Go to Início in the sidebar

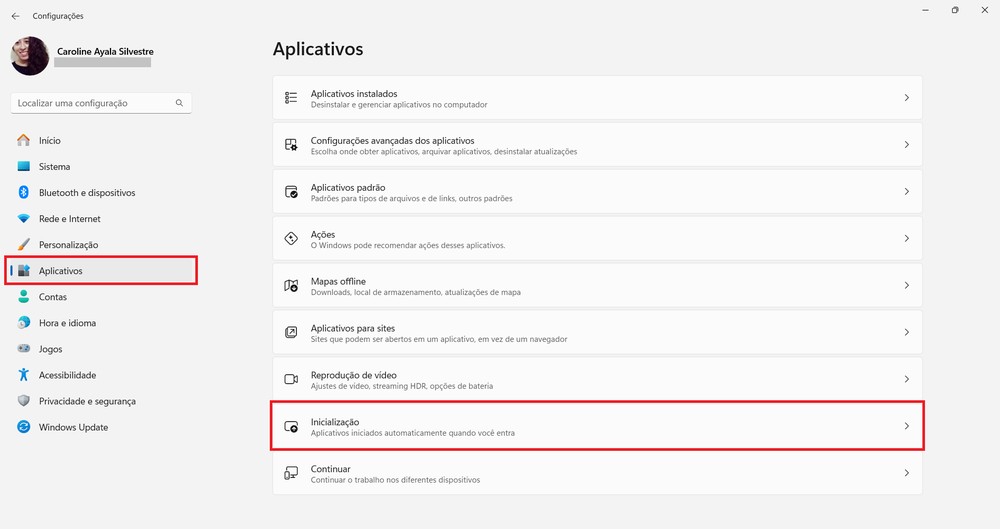[50, 140]
